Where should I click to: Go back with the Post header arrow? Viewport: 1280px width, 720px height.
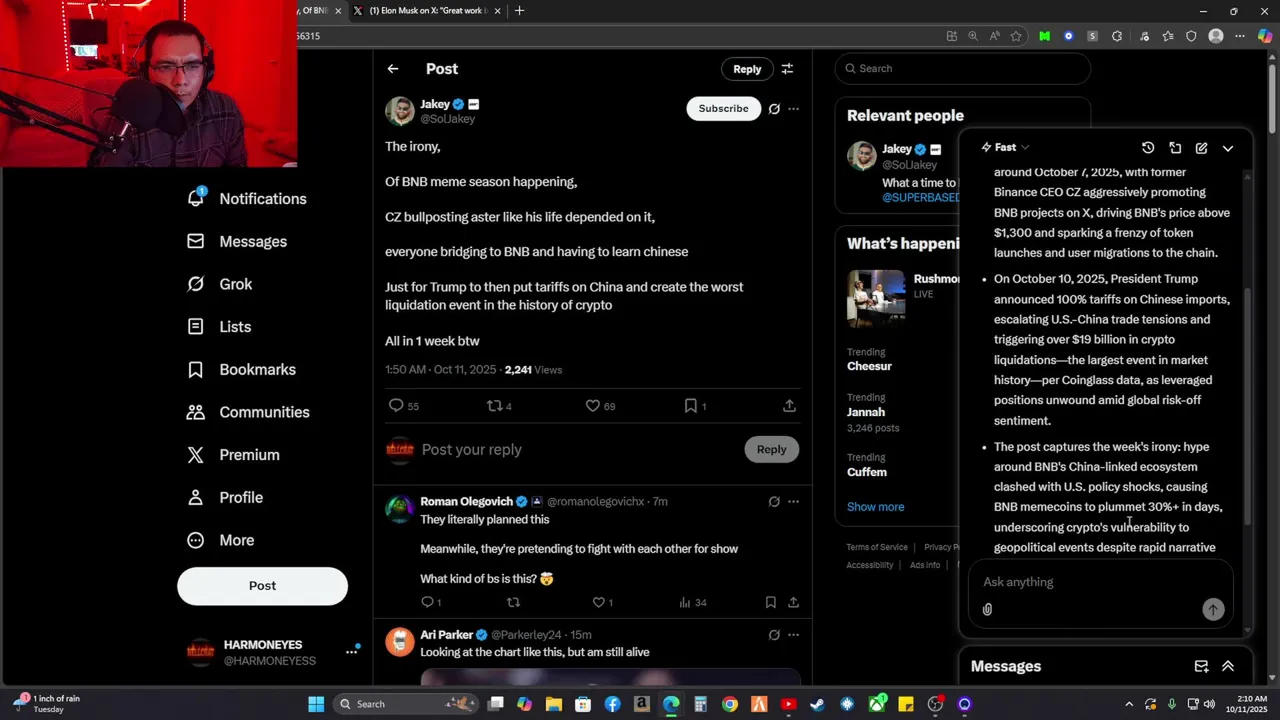coord(393,69)
